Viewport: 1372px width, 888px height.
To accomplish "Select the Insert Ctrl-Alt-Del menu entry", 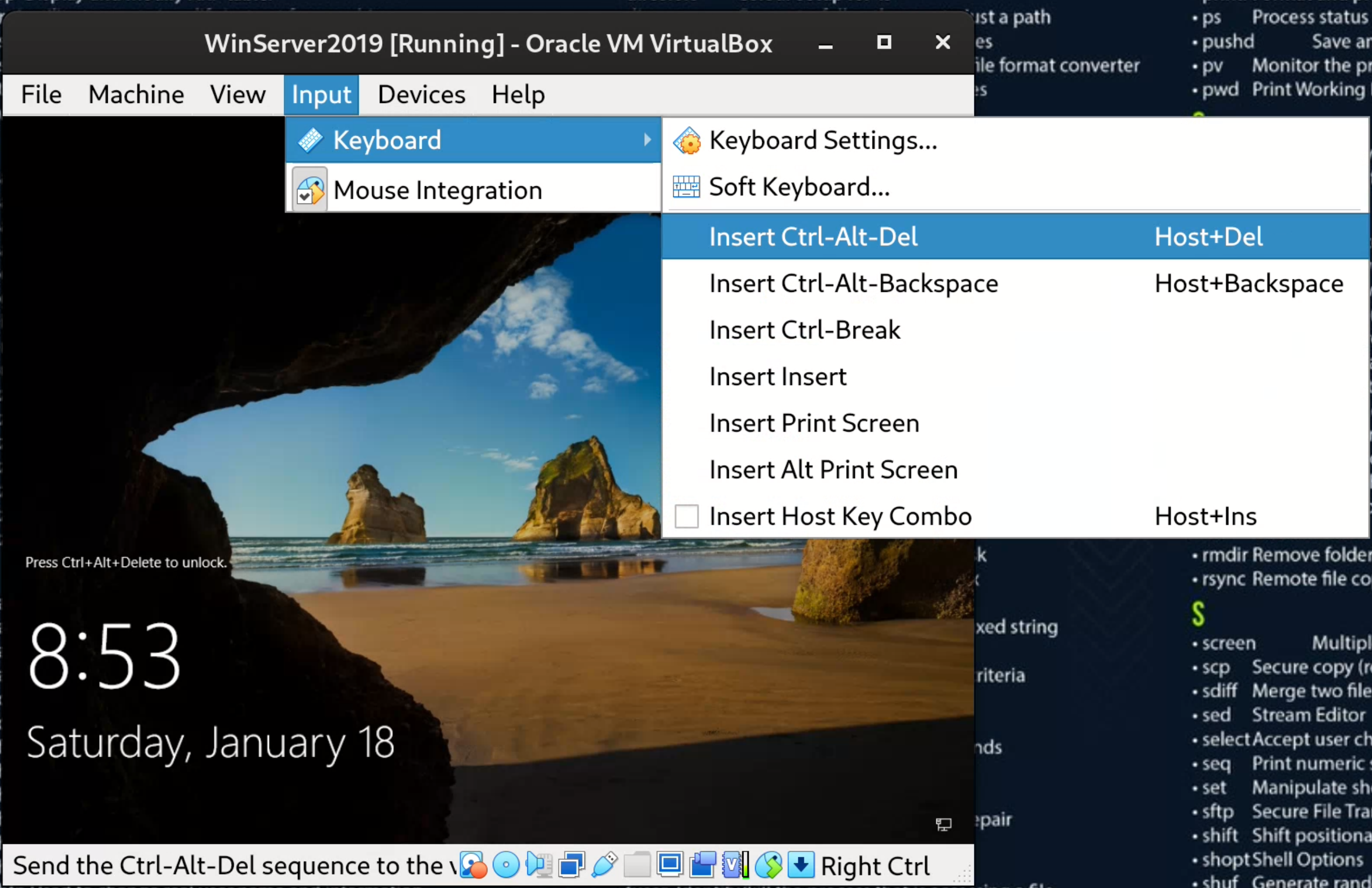I will pos(813,237).
